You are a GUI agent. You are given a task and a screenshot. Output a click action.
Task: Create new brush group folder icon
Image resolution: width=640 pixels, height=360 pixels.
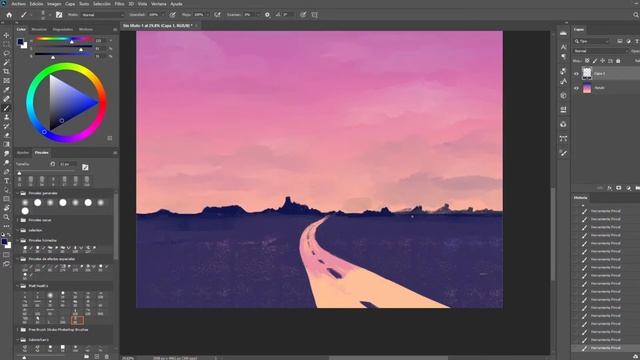(87, 356)
